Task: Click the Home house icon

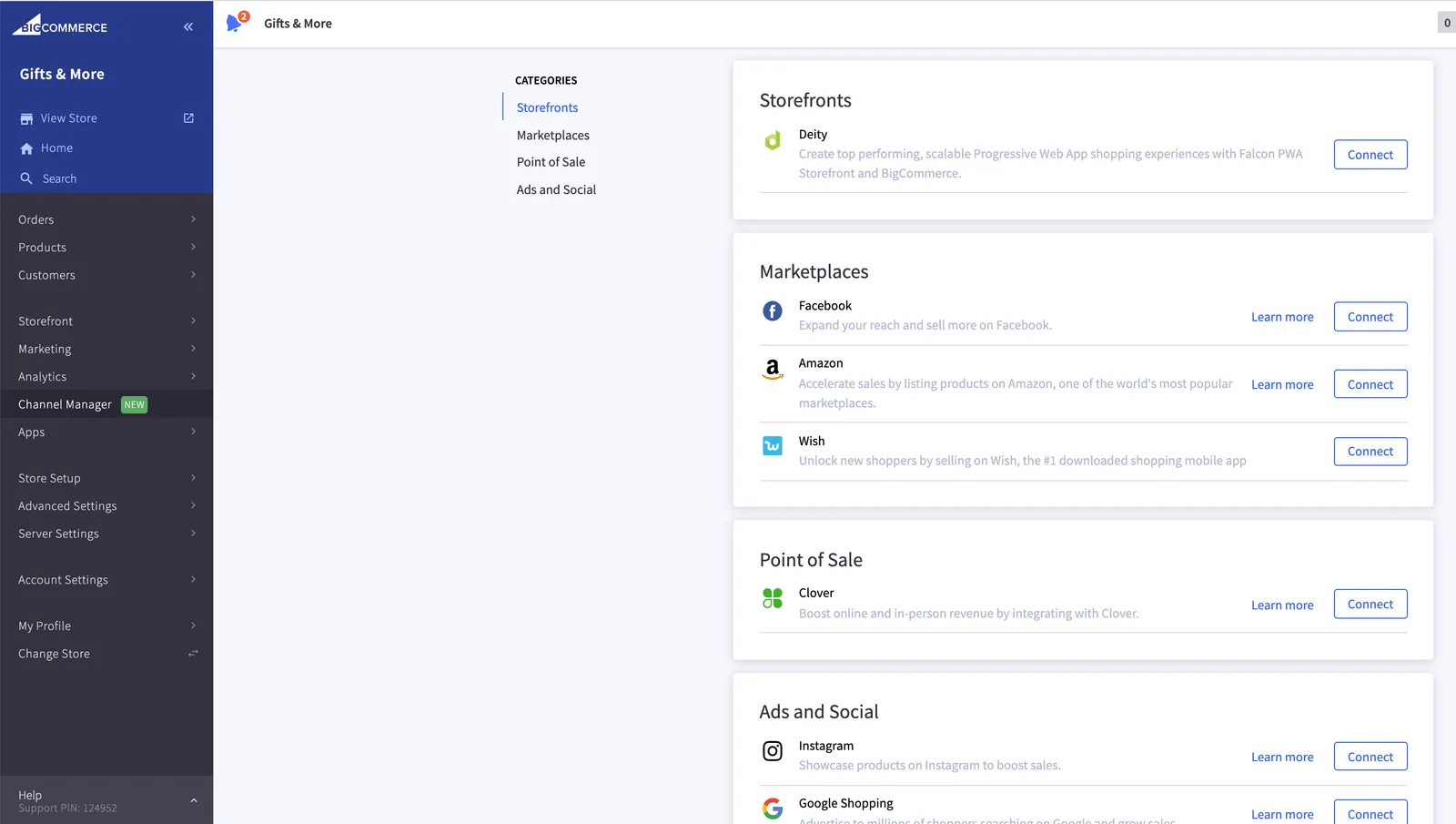Action: 26,148
